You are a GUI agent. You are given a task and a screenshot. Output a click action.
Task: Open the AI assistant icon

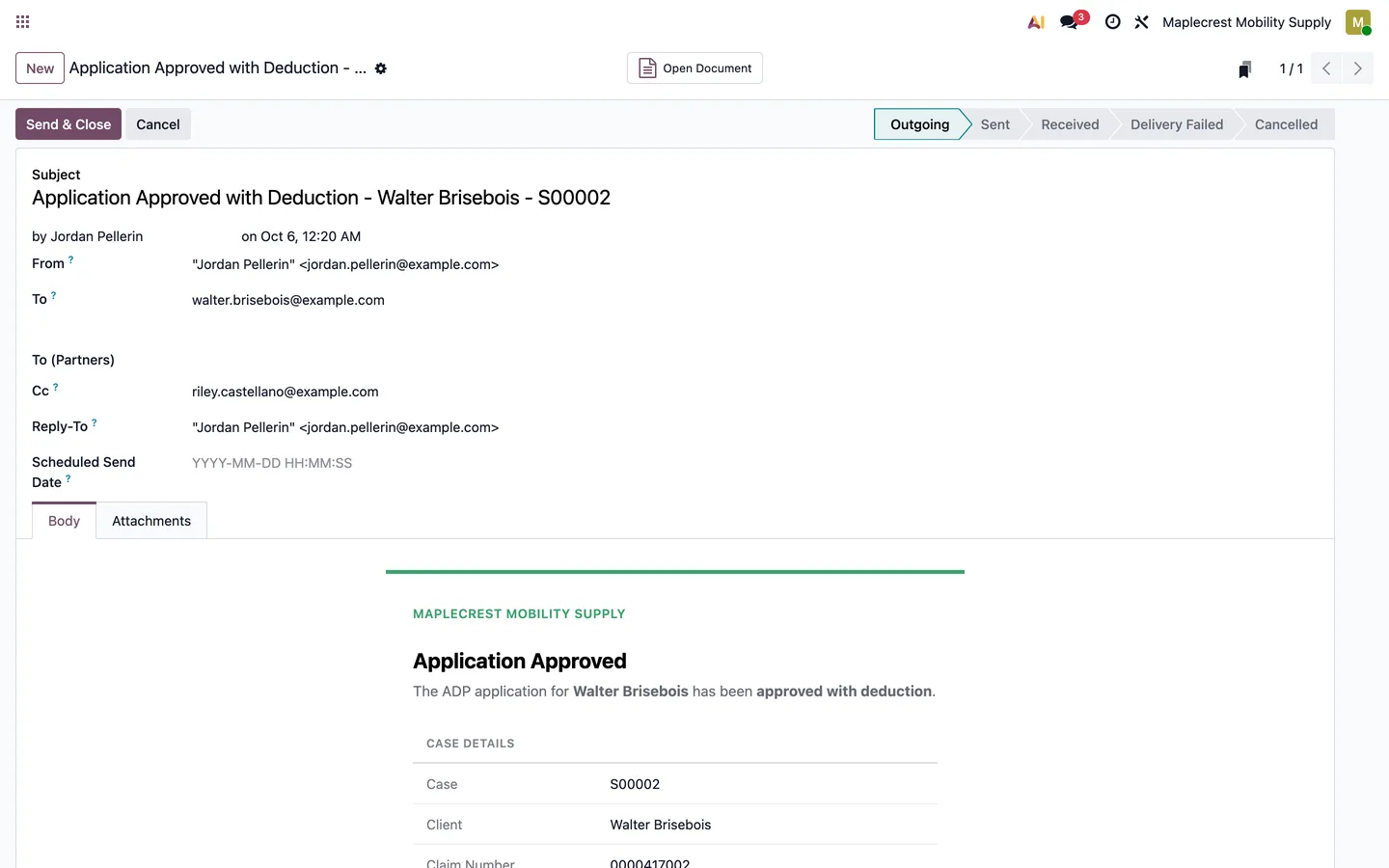pyautogui.click(x=1036, y=21)
